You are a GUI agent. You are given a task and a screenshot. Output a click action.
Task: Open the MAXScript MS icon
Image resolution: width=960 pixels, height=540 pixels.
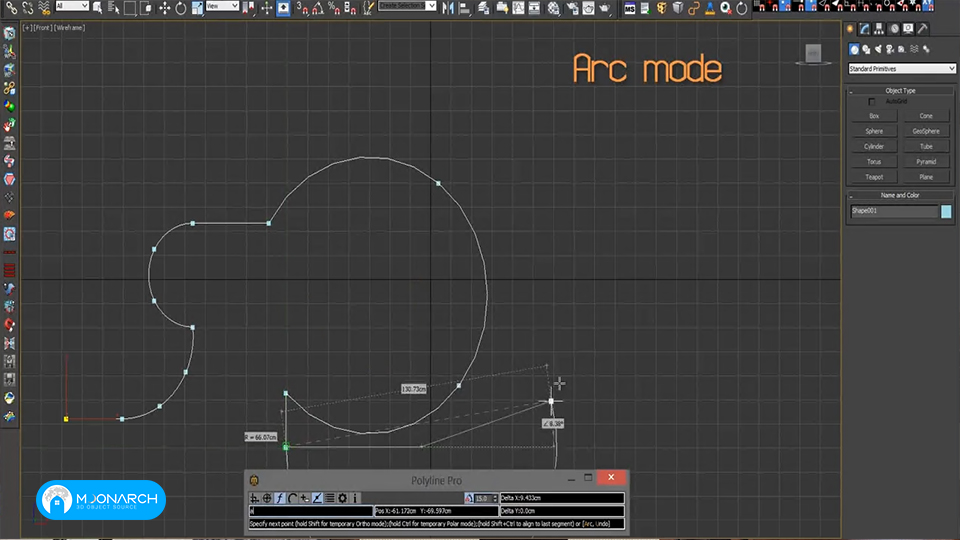(629, 8)
